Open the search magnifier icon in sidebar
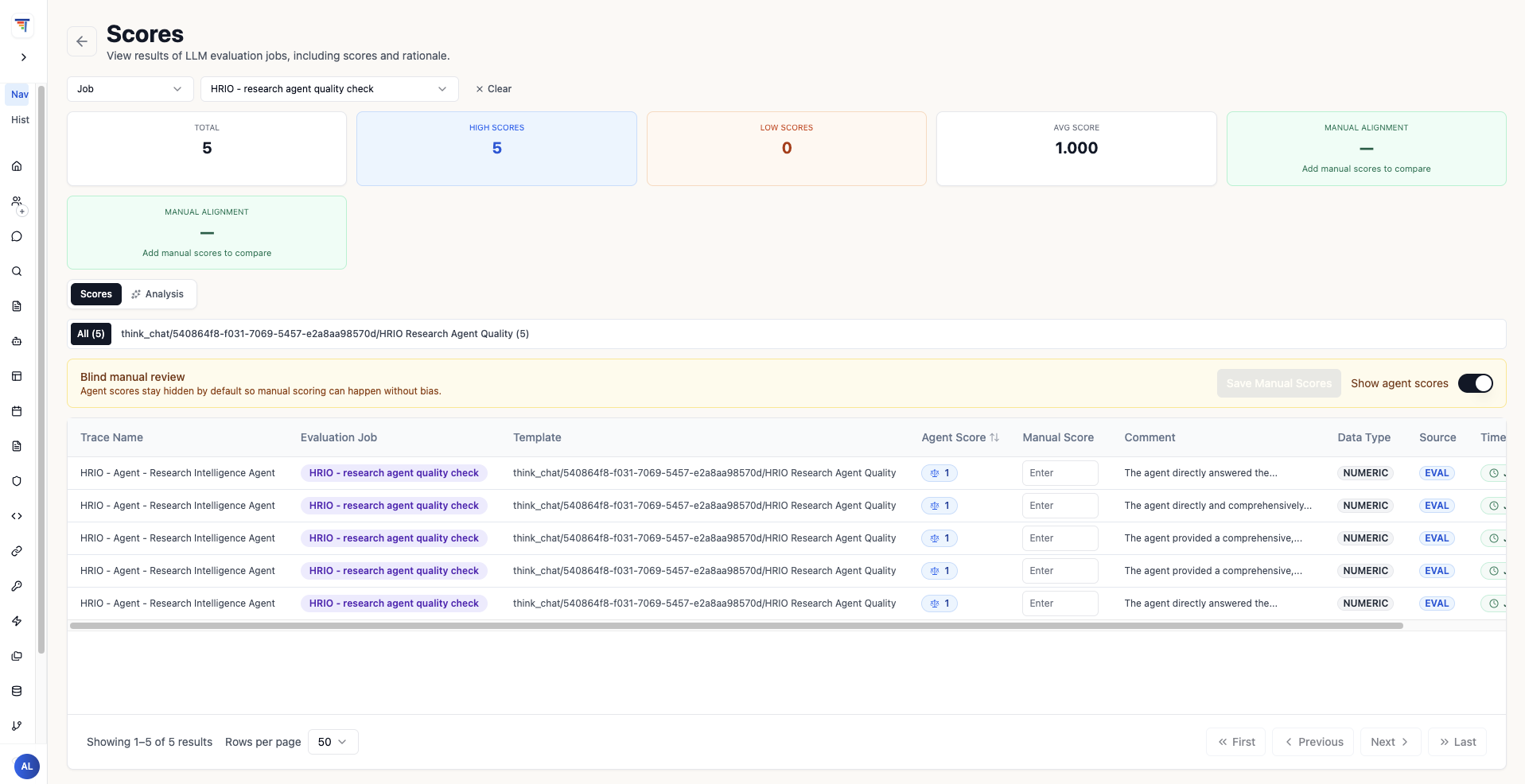This screenshot has width=1525, height=784. (17, 271)
